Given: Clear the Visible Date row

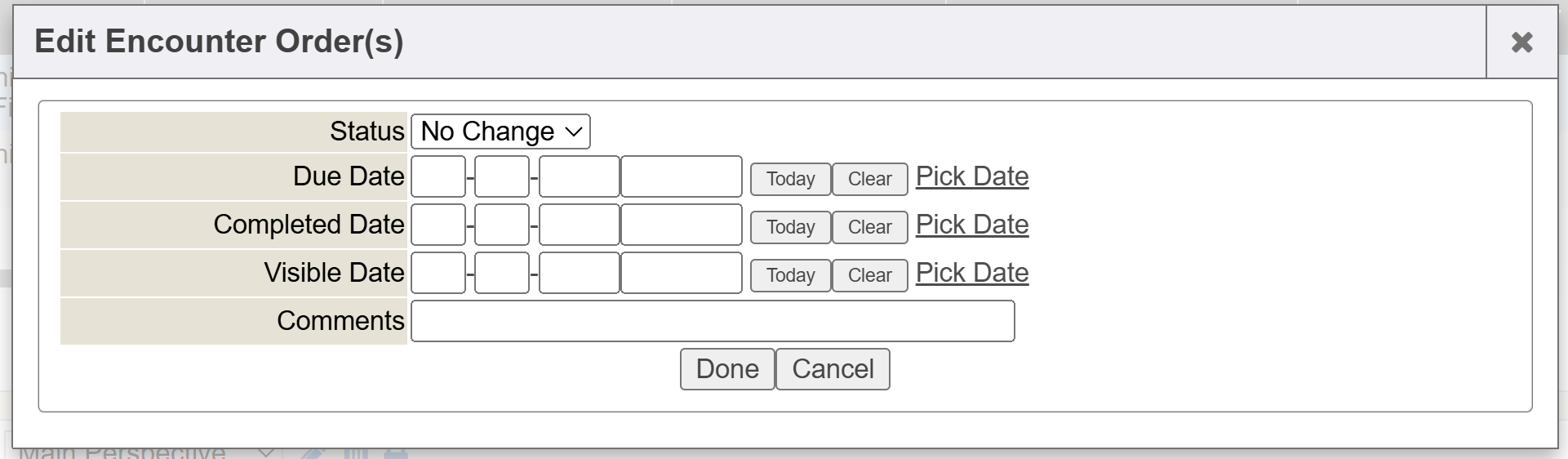Looking at the screenshot, I should 869,275.
